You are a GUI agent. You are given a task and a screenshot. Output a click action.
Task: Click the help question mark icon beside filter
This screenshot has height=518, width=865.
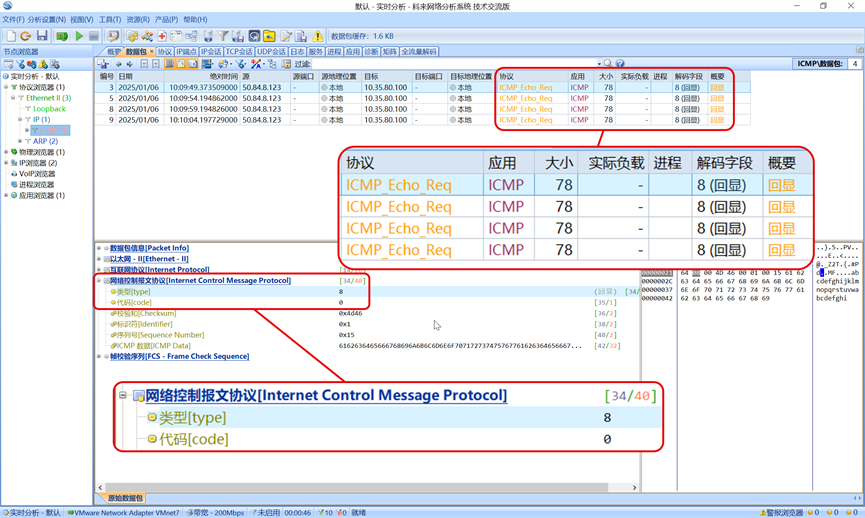pyautogui.click(x=620, y=64)
